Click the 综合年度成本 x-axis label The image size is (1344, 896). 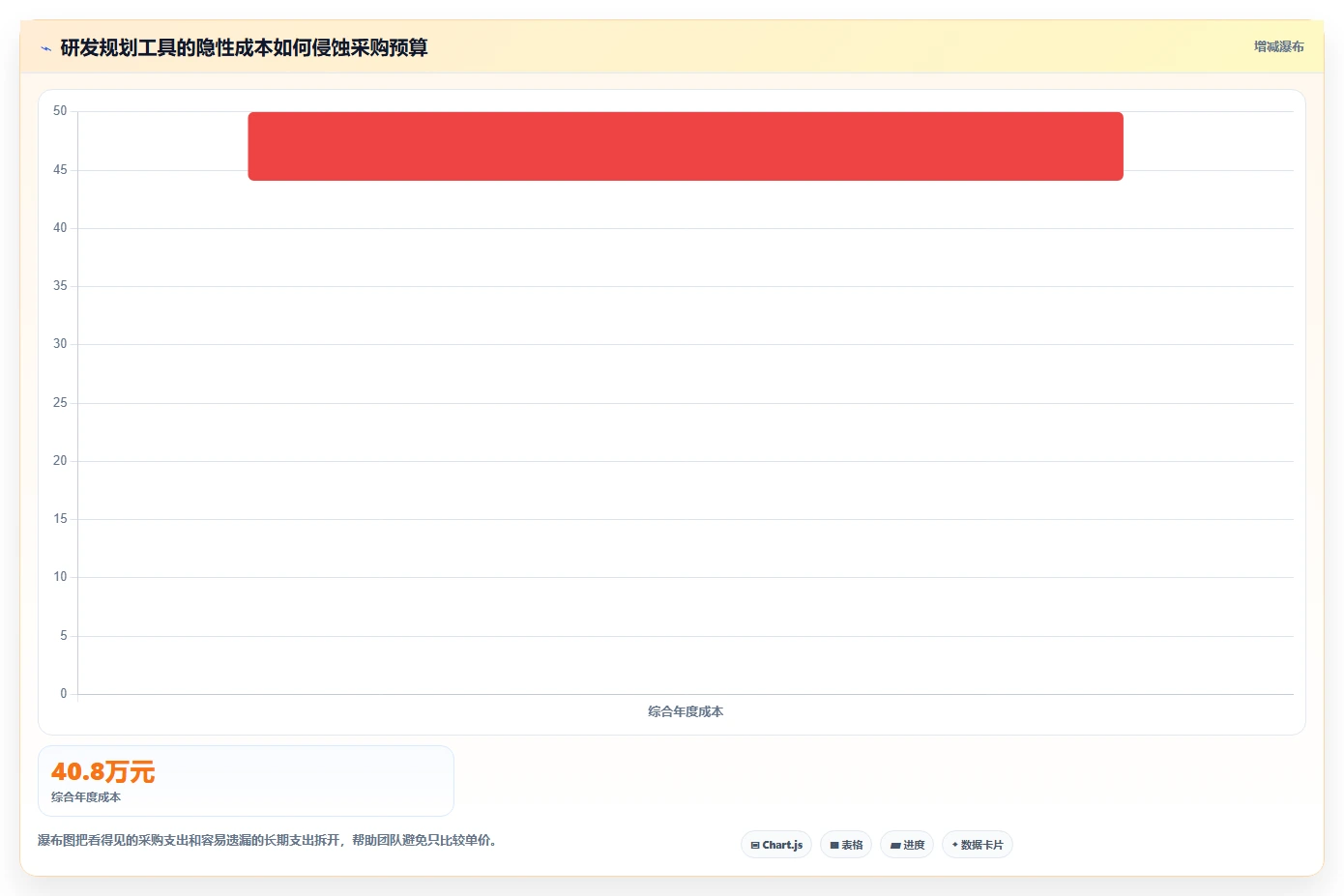tap(686, 711)
